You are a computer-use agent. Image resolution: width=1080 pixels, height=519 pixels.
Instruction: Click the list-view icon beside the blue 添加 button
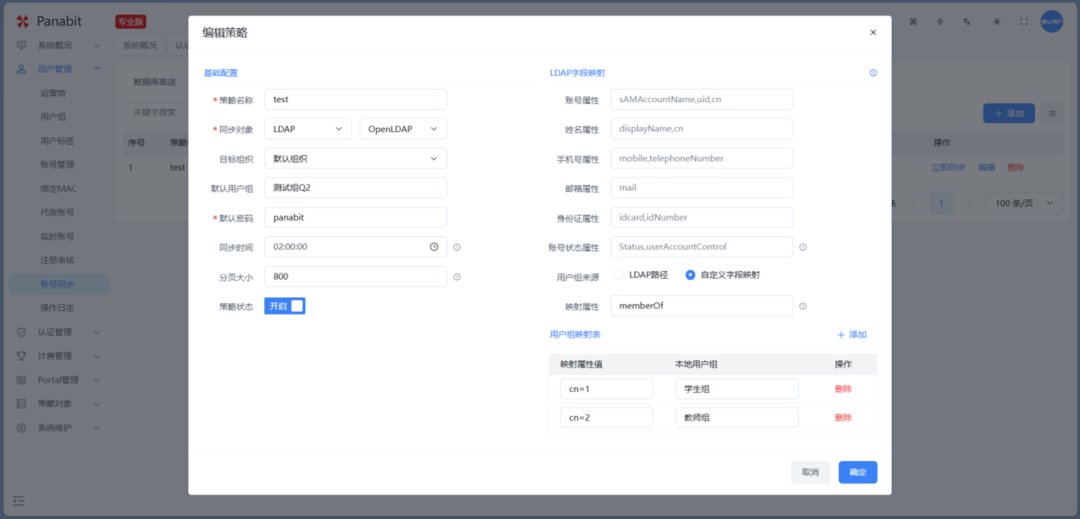pos(1052,113)
